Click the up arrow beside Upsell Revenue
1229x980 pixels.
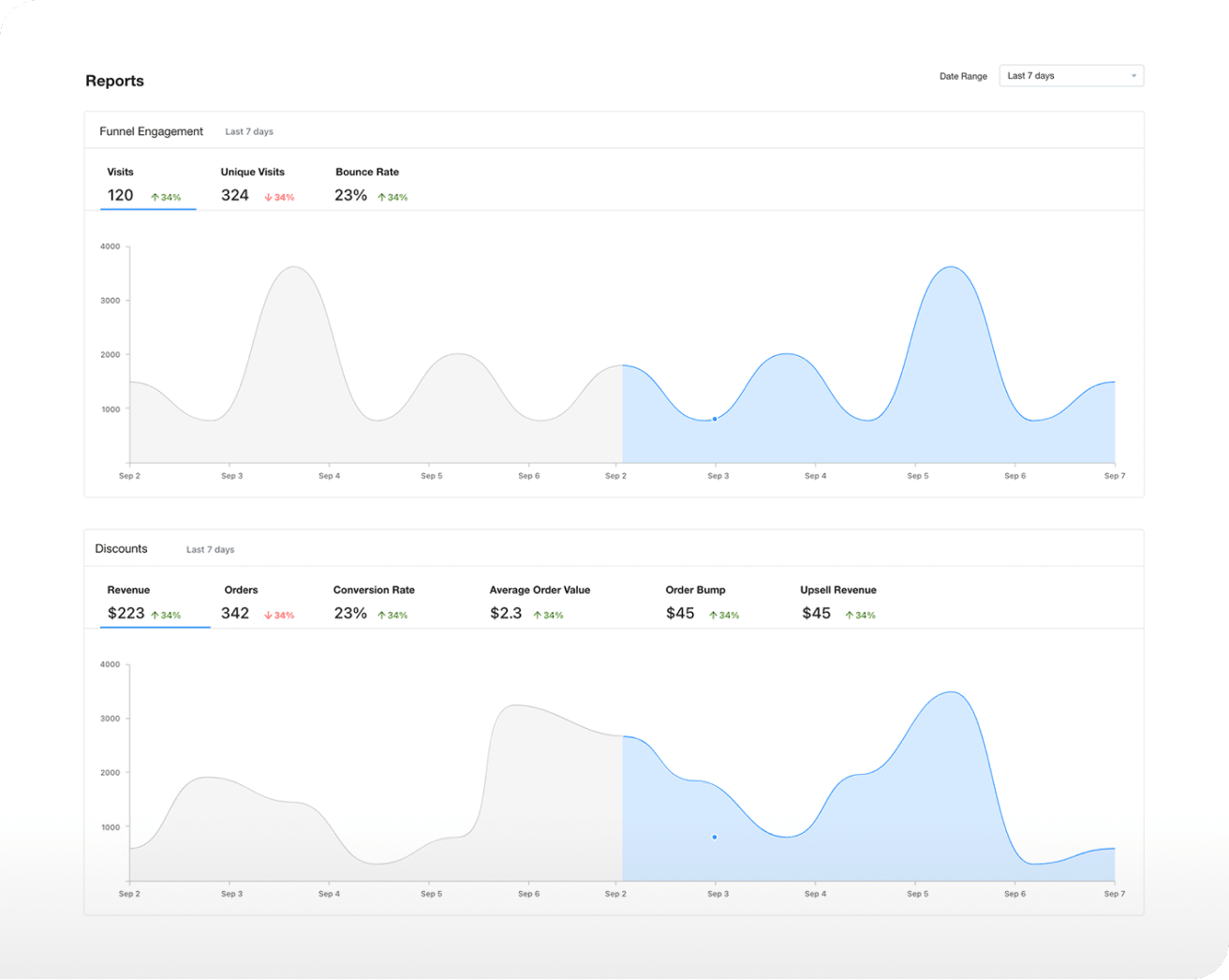pos(849,616)
